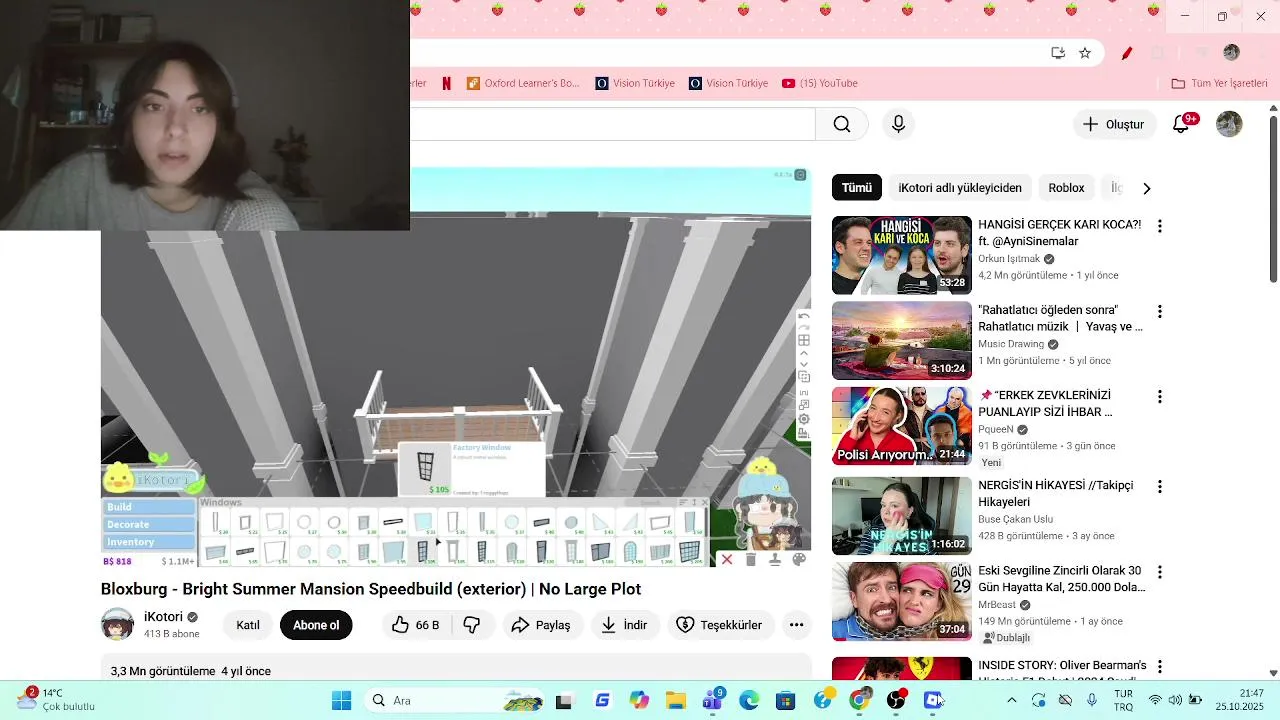
Task: Open options for INSIDE STORY Oliver Bearman video
Action: (1159, 667)
